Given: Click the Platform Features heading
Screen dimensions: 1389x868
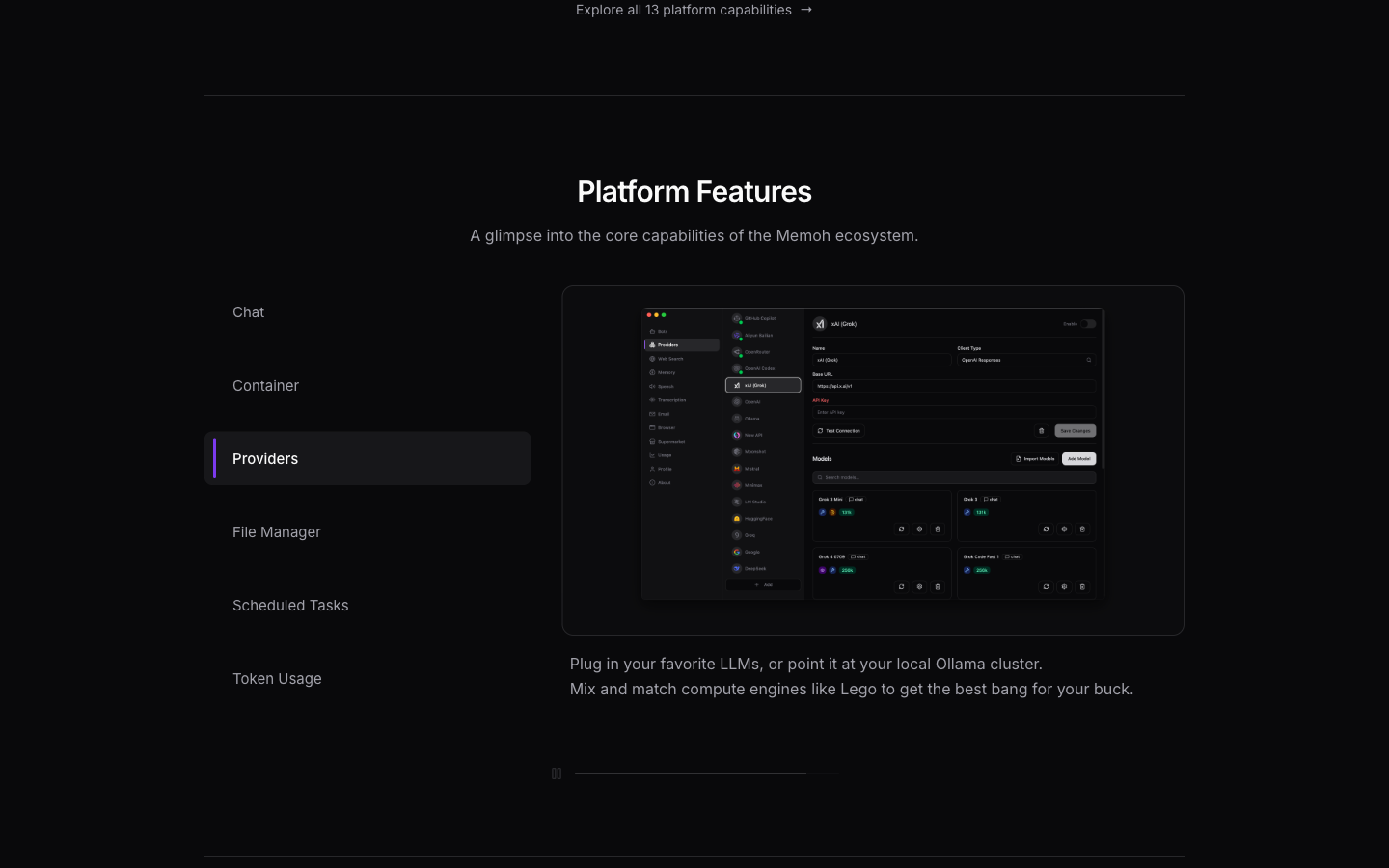Looking at the screenshot, I should 694,191.
